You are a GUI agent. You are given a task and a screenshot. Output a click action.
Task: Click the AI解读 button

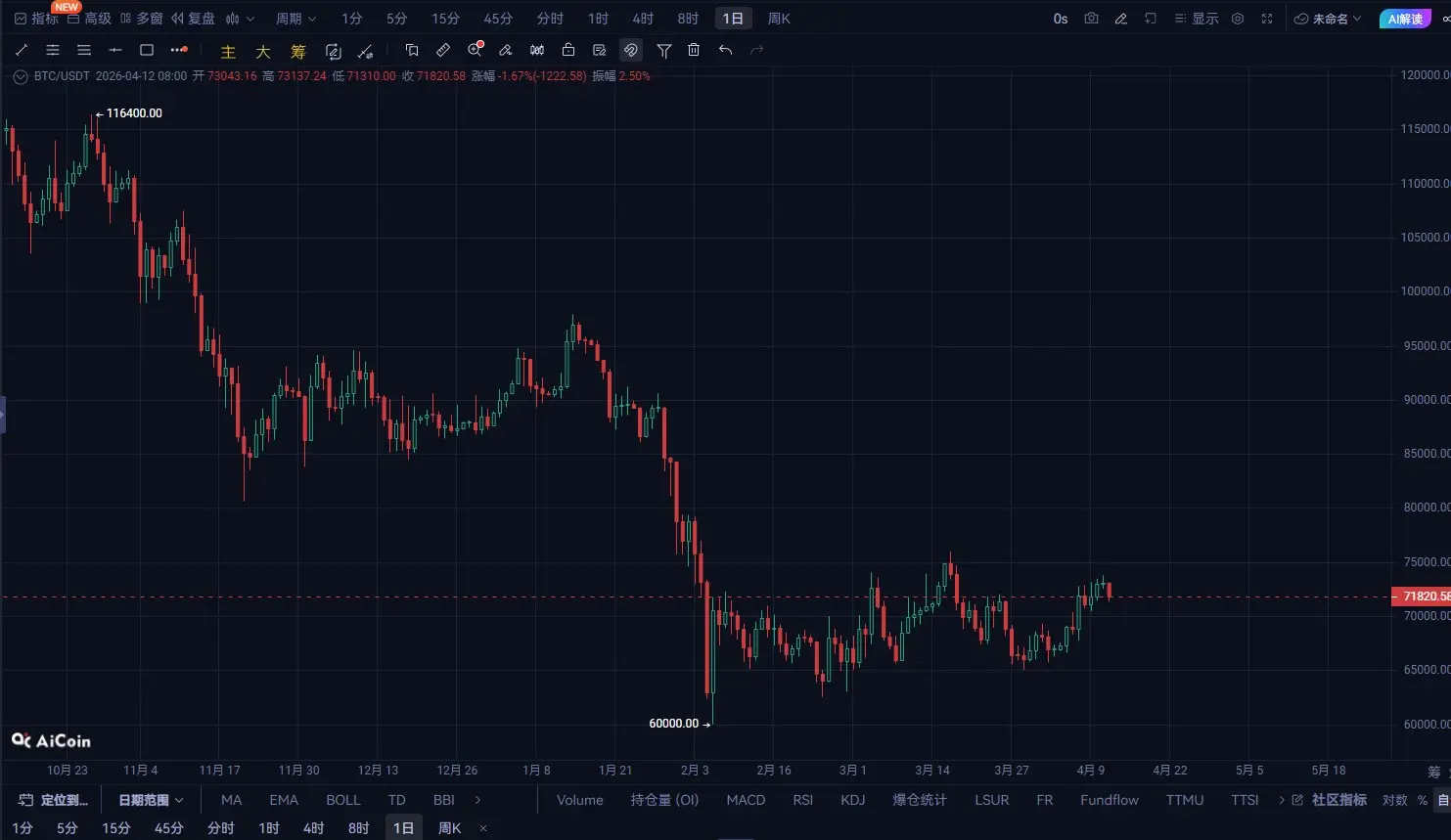coord(1405,19)
